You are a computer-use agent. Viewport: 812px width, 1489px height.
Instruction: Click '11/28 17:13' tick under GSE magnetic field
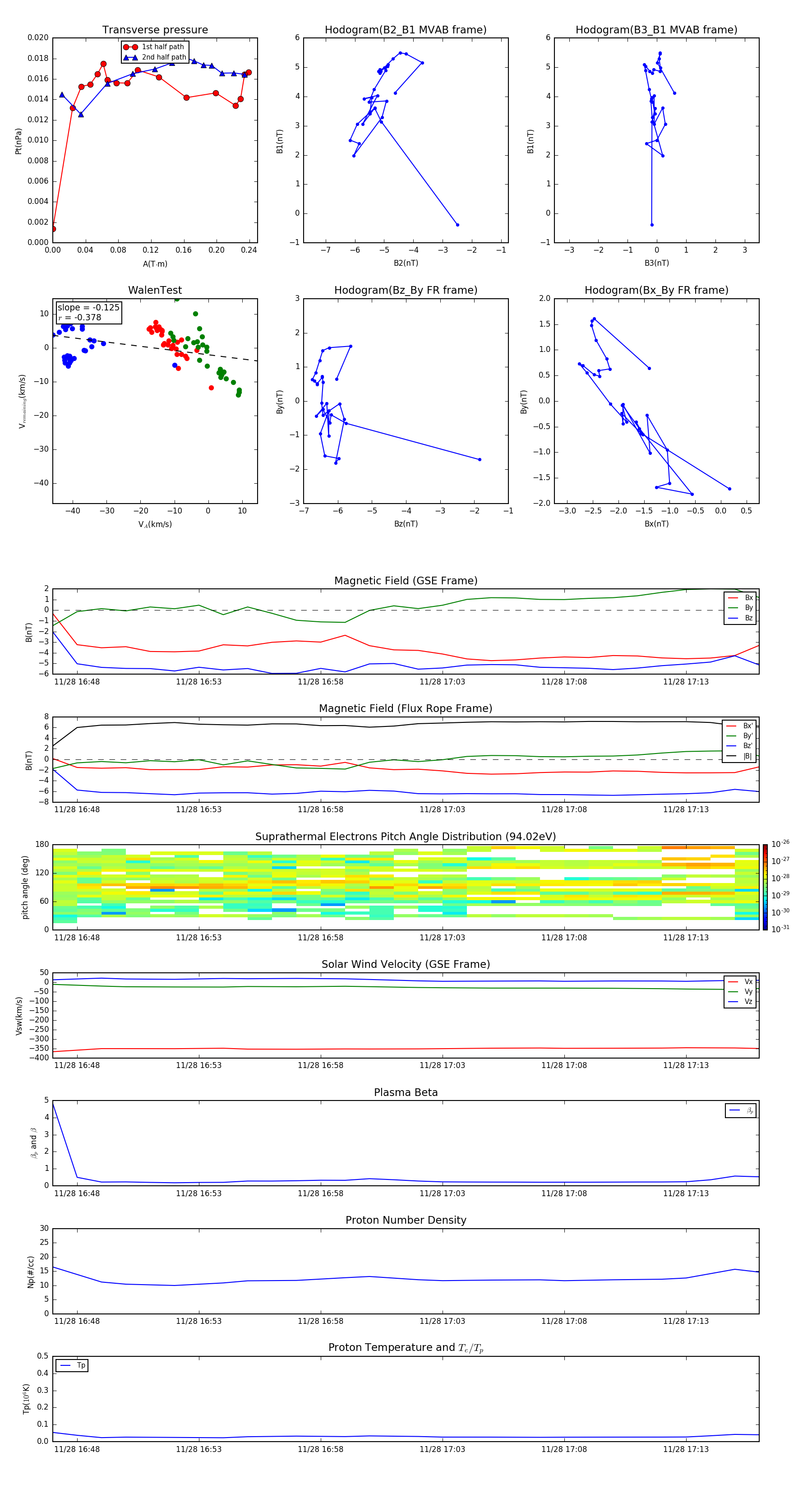pos(685,682)
